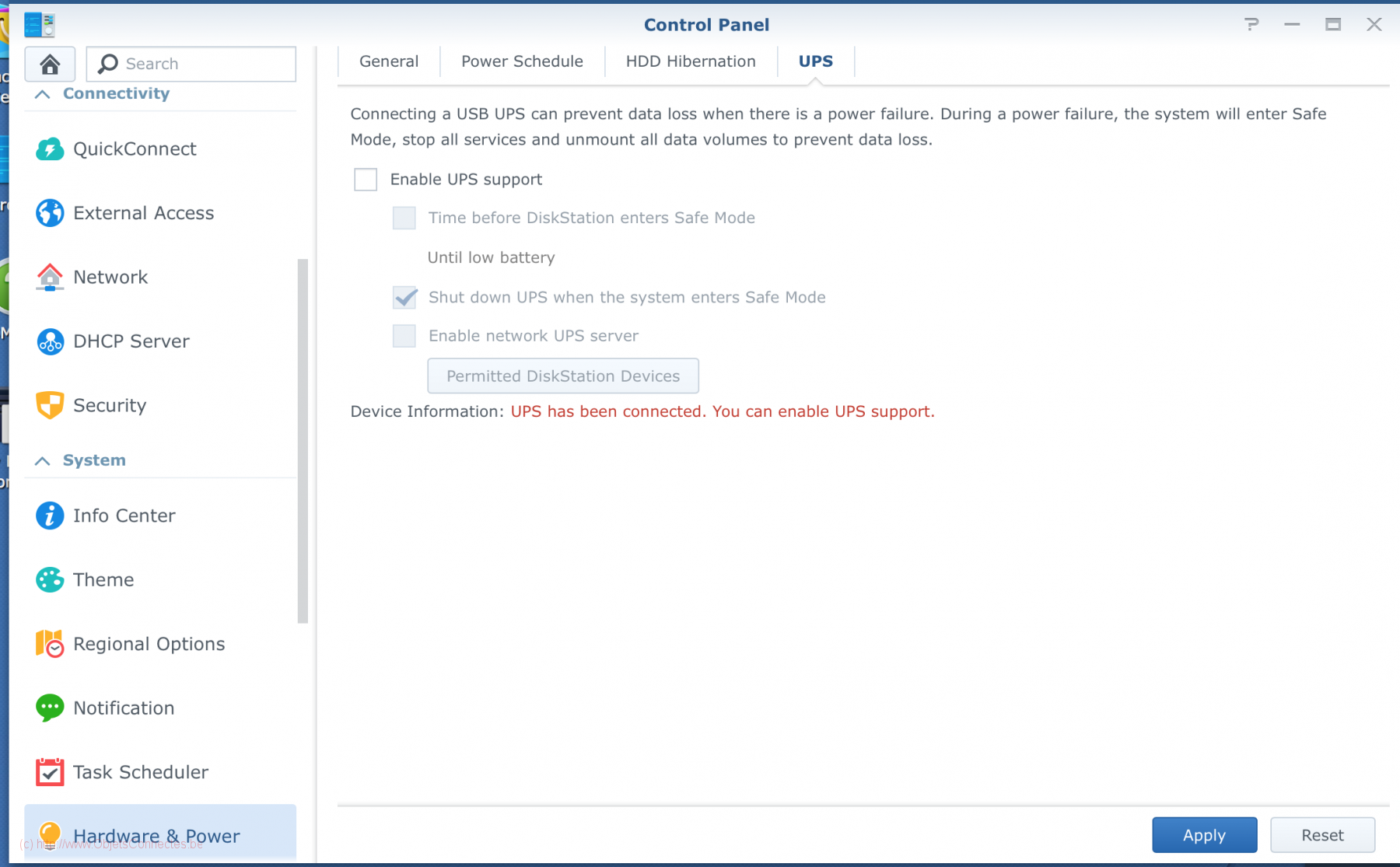1400x867 pixels.
Task: Click the 'UPS has been connected' status message
Action: pyautogui.click(x=723, y=411)
